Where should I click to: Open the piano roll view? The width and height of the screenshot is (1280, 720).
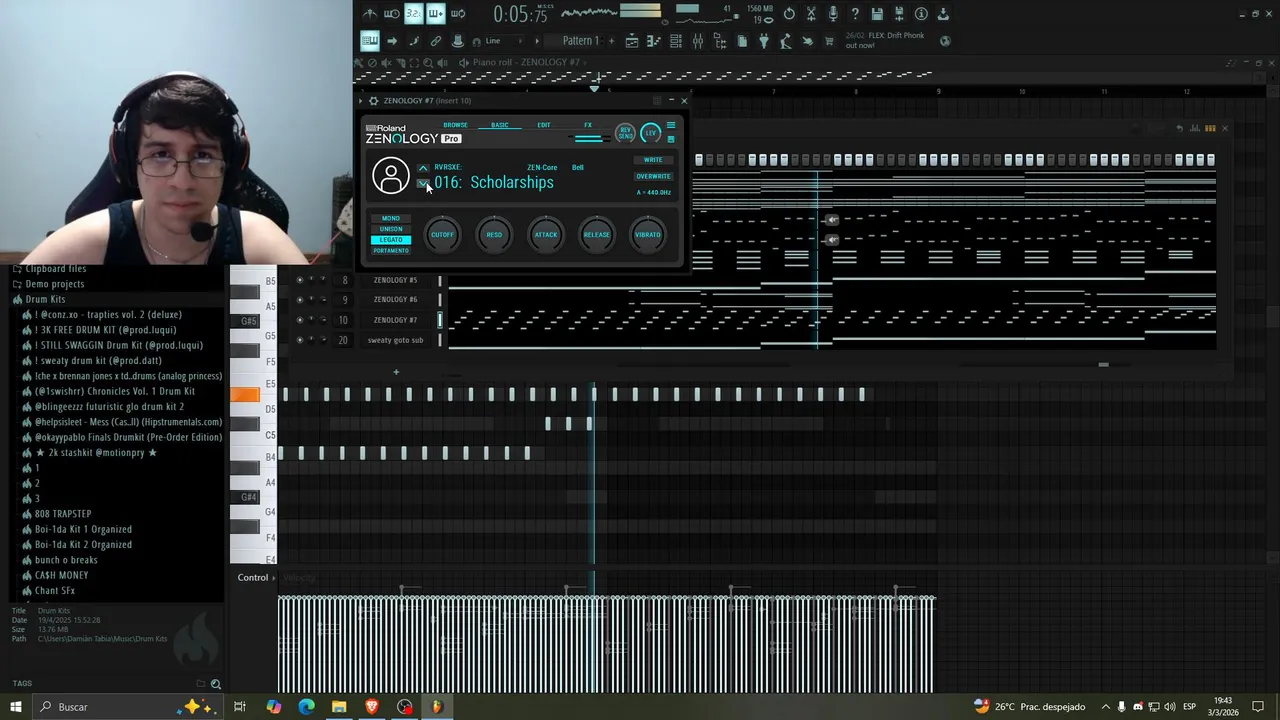point(653,41)
